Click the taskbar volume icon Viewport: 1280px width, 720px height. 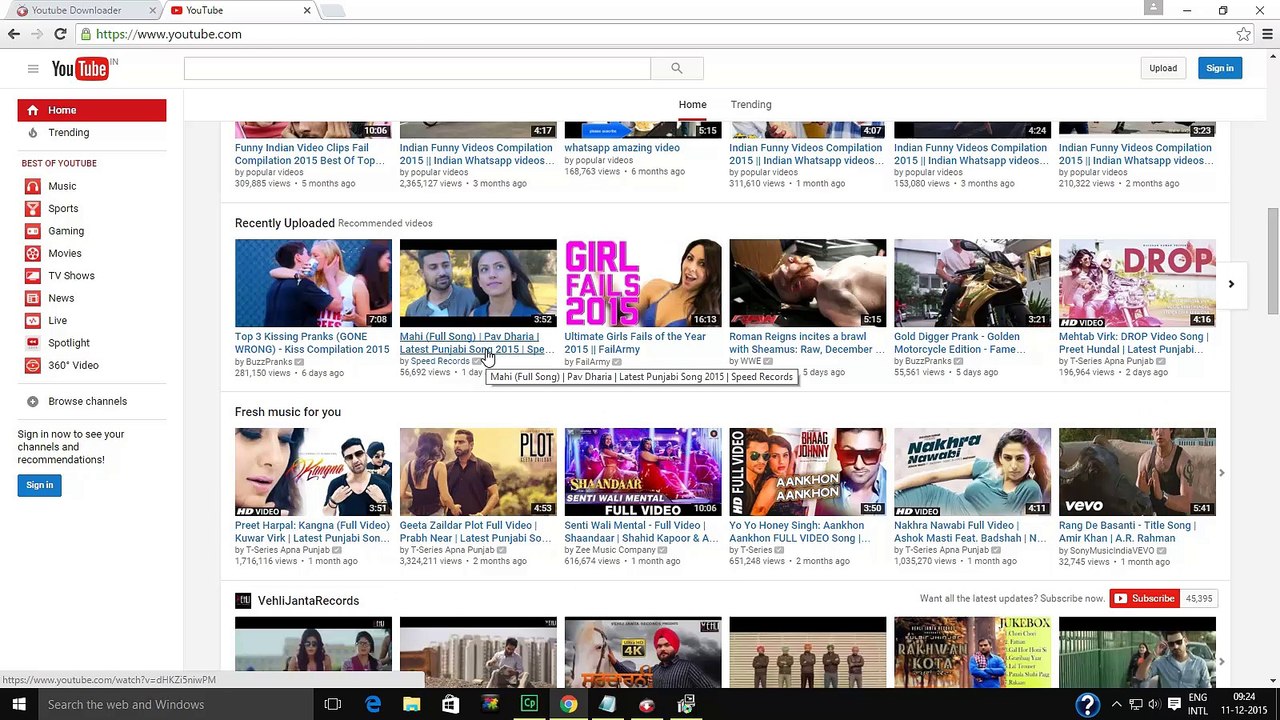(1154, 705)
